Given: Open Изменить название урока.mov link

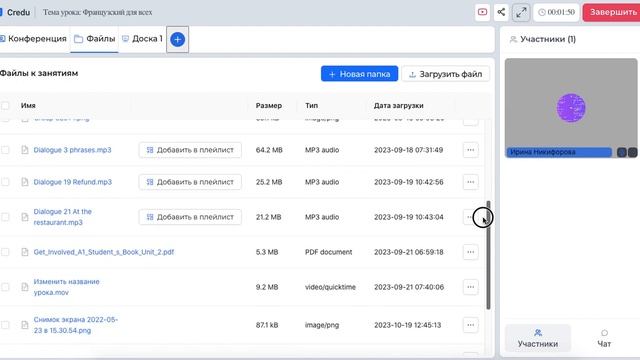Looking at the screenshot, I should (x=67, y=287).
